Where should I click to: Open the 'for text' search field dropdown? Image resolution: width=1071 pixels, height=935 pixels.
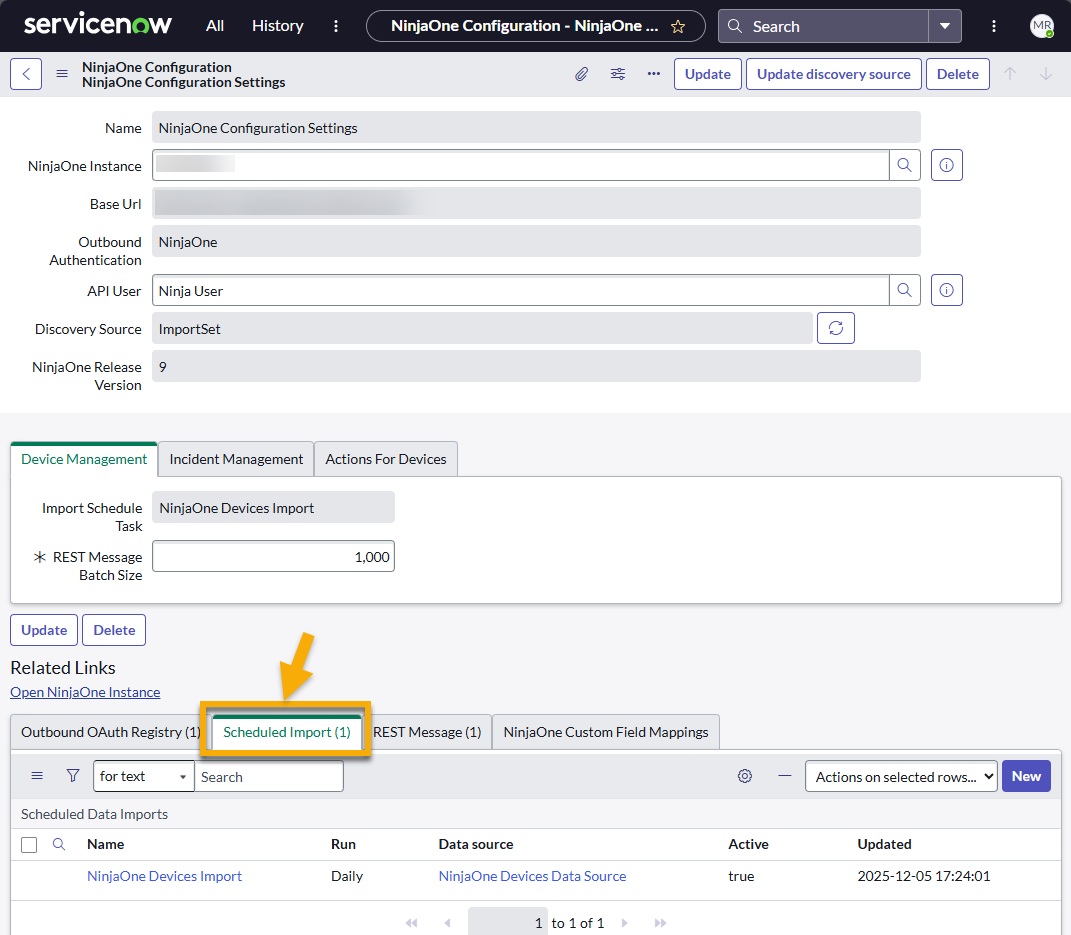point(144,777)
